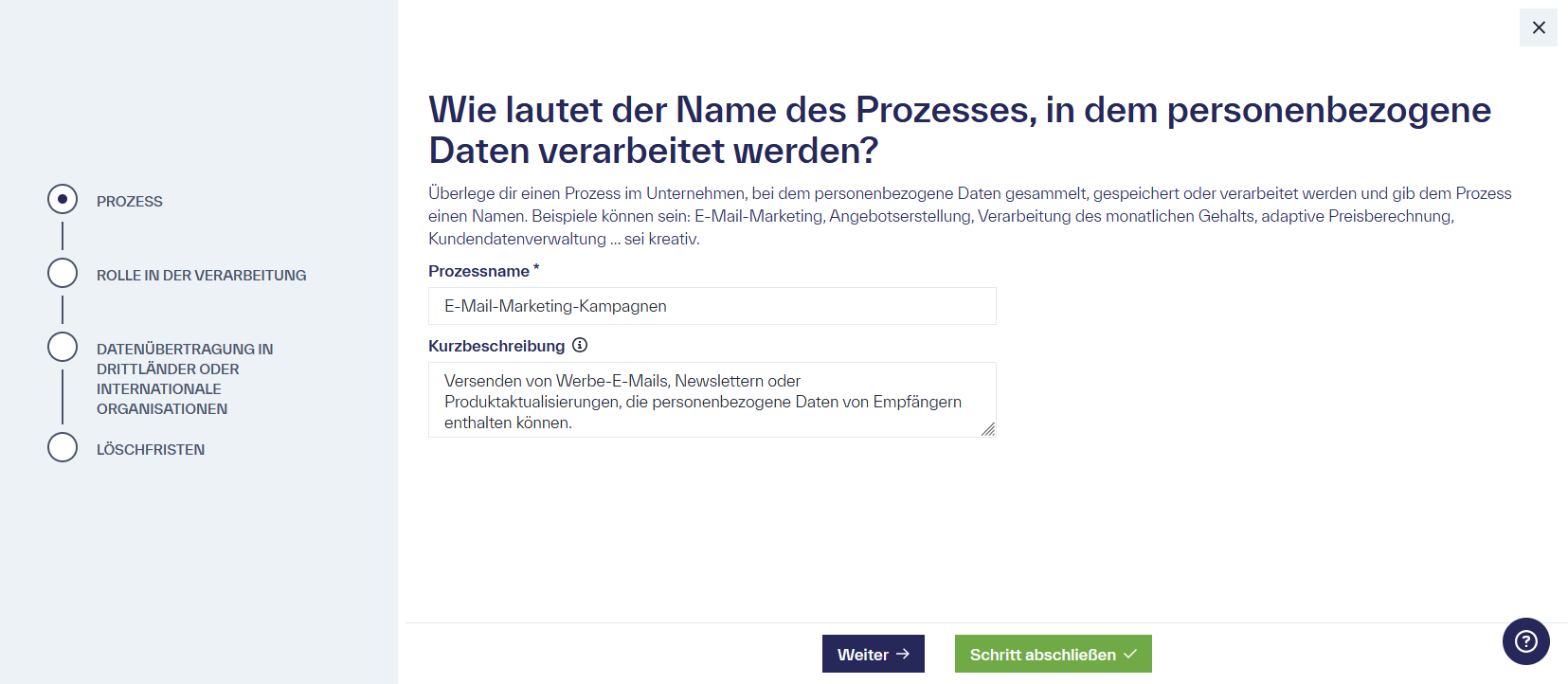1568x684 pixels.
Task: Click the paragraph starting 'Überlege dir einen Prozess'
Action: [970, 216]
